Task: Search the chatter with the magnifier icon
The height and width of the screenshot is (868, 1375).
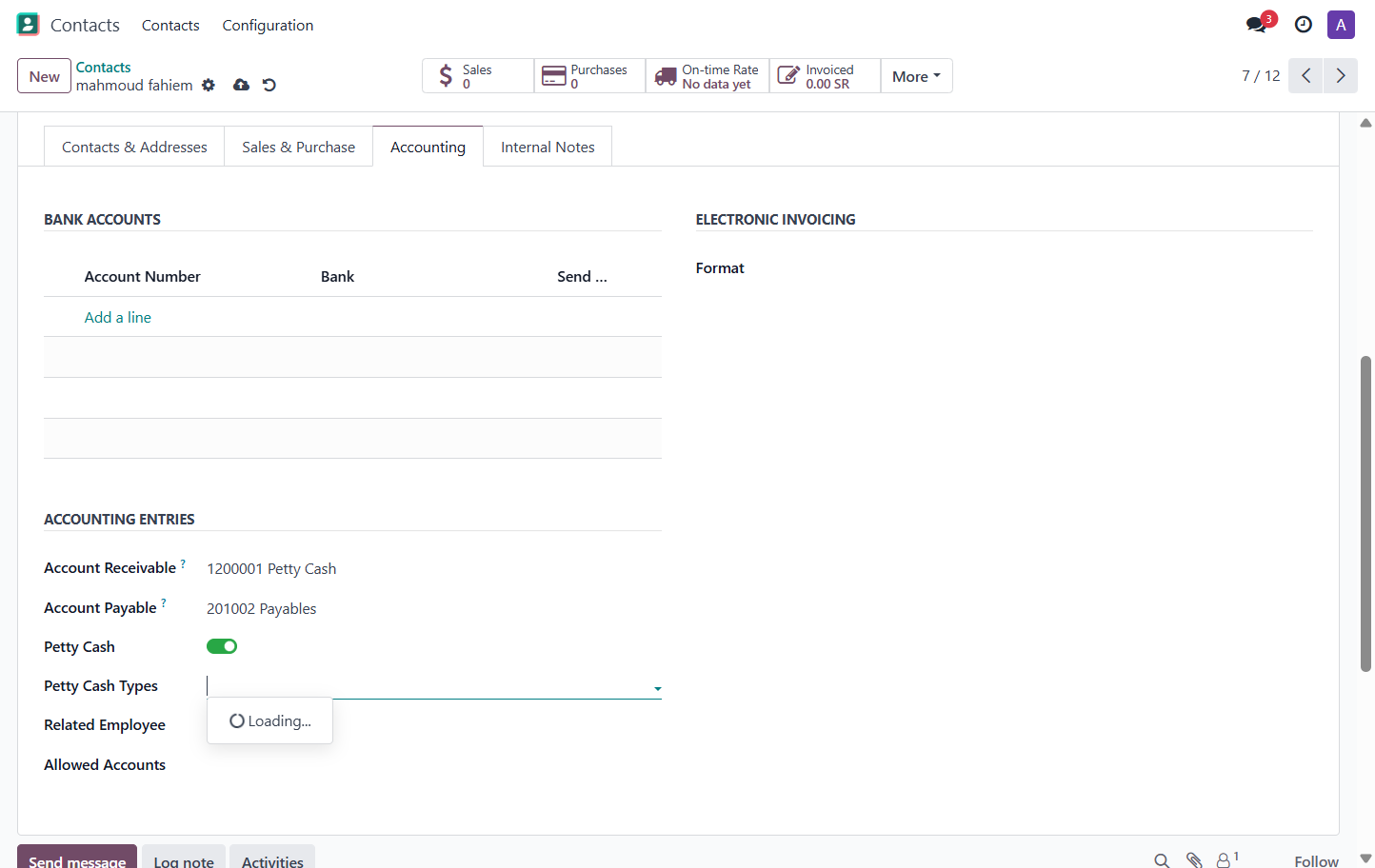Action: [1162, 860]
